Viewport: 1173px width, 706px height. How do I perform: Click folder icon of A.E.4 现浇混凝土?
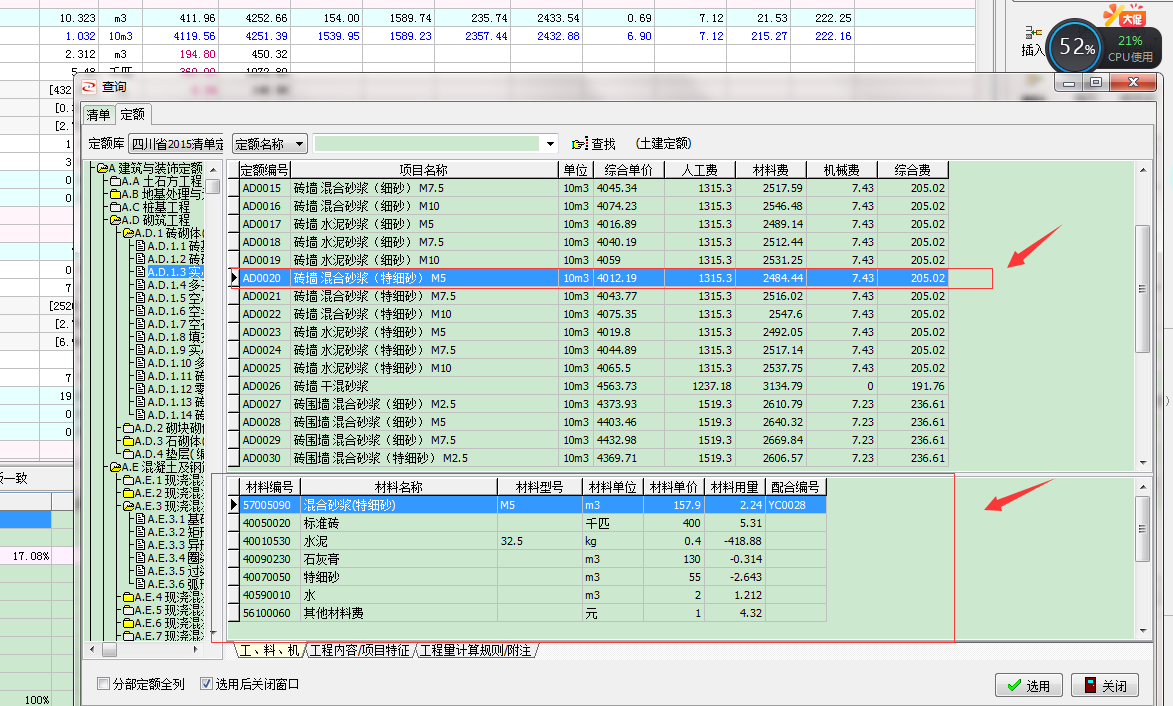pyautogui.click(x=128, y=597)
